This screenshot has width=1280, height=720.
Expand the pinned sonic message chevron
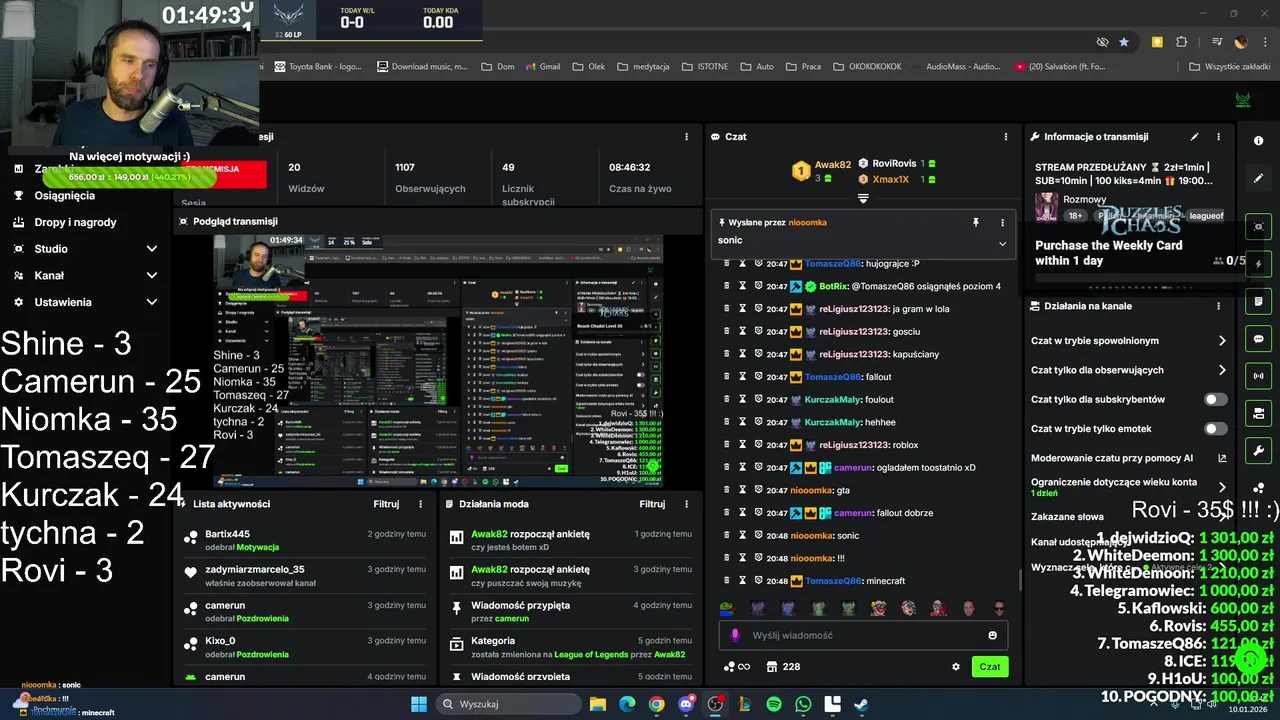pyautogui.click(x=1002, y=243)
